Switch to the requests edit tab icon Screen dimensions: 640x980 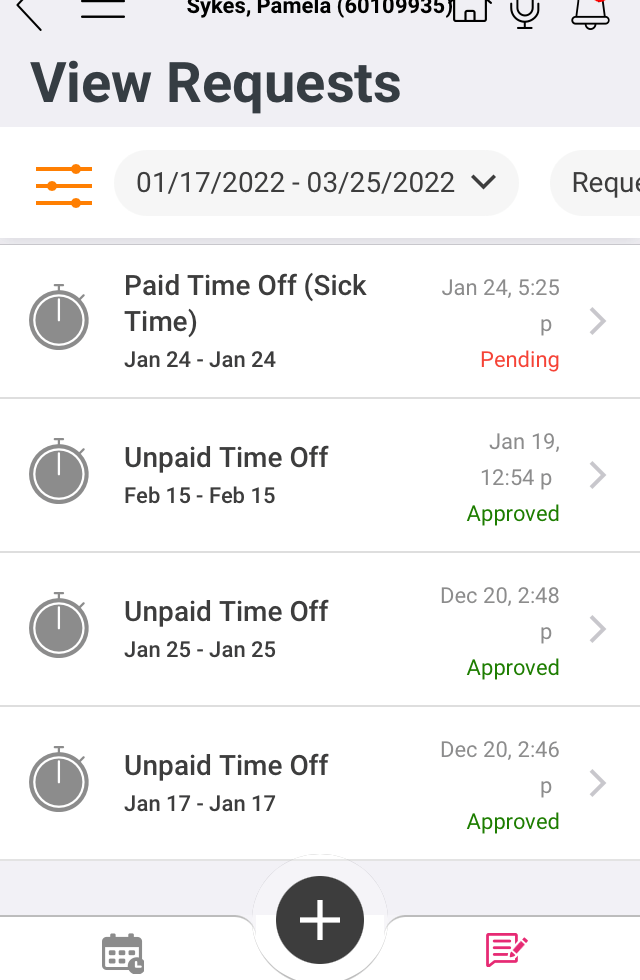(x=506, y=949)
